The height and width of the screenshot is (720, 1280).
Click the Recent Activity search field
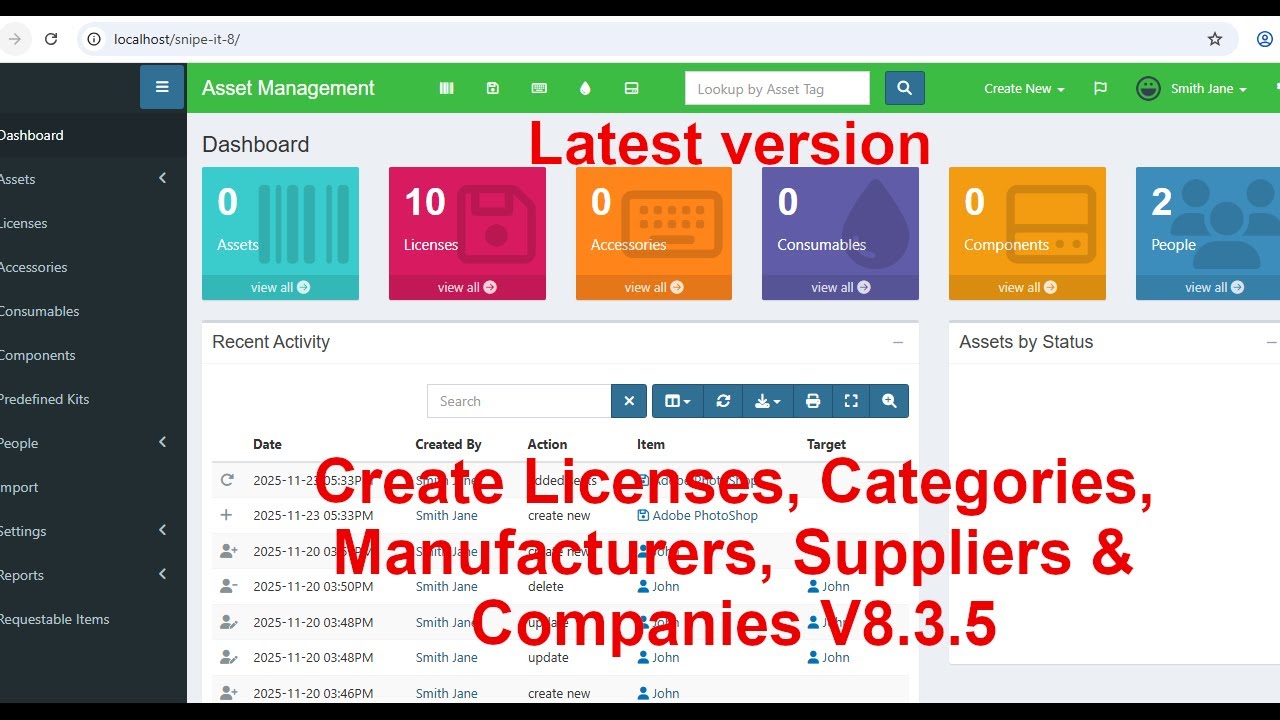tap(519, 401)
